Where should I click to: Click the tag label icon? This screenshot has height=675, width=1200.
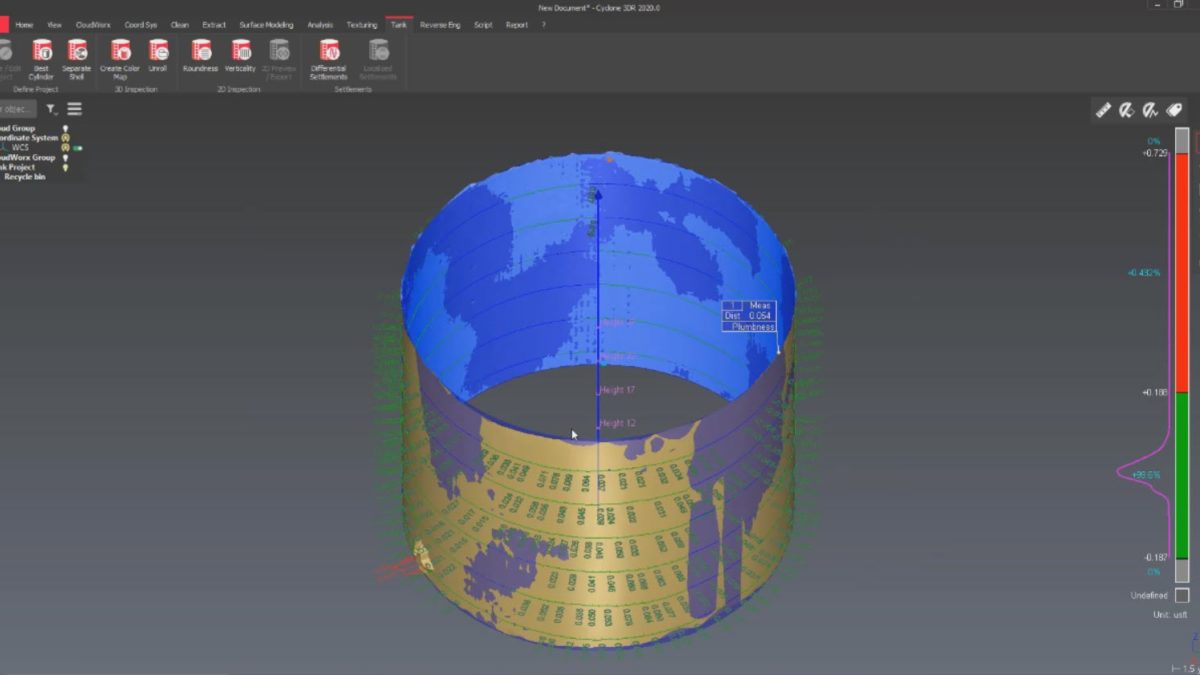pyautogui.click(x=1174, y=111)
